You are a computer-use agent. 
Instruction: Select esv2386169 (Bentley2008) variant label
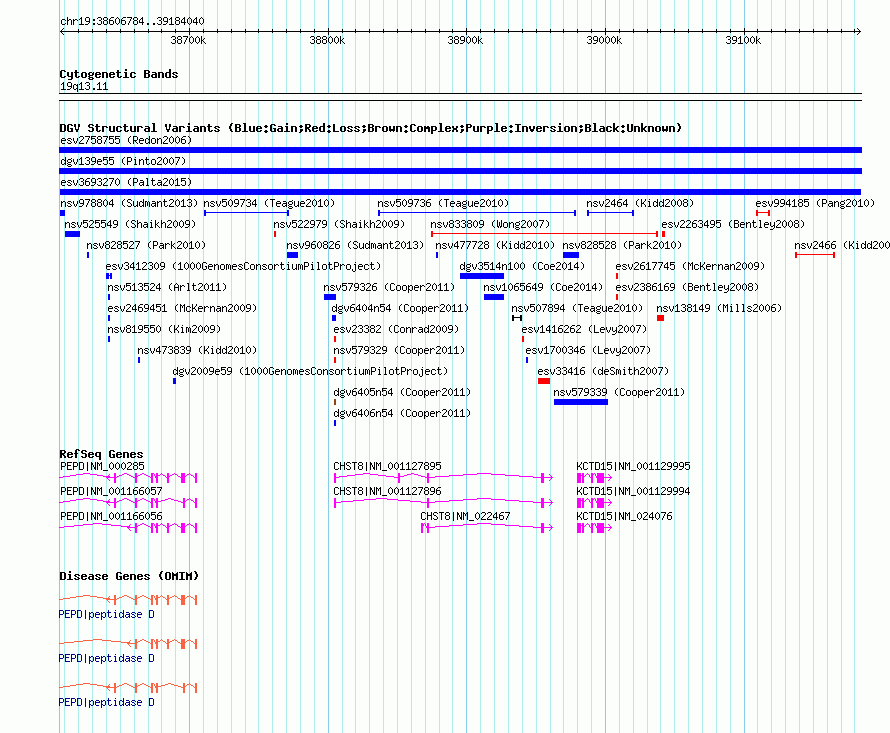(687, 287)
